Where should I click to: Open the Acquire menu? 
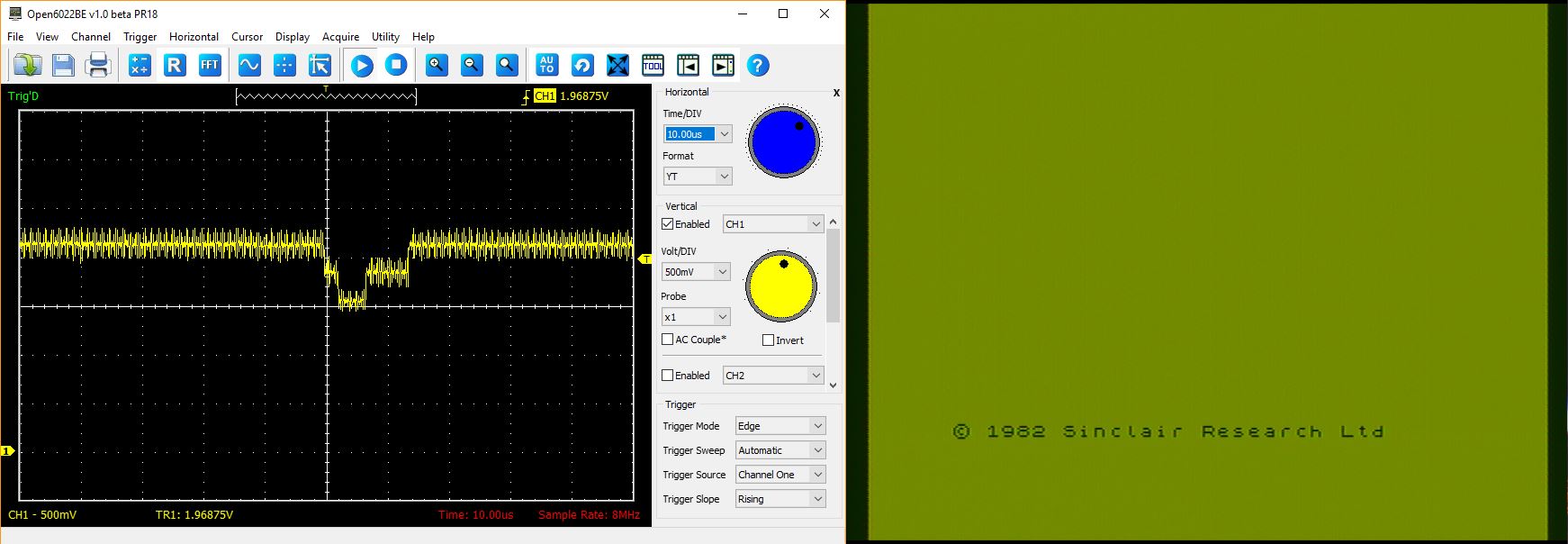click(340, 37)
